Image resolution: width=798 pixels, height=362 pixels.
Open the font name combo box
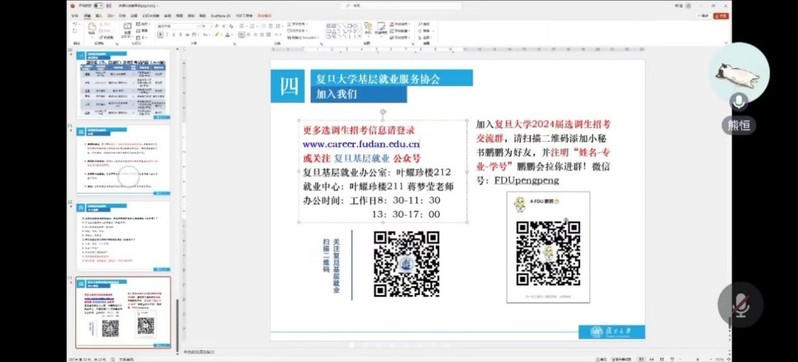(177, 26)
